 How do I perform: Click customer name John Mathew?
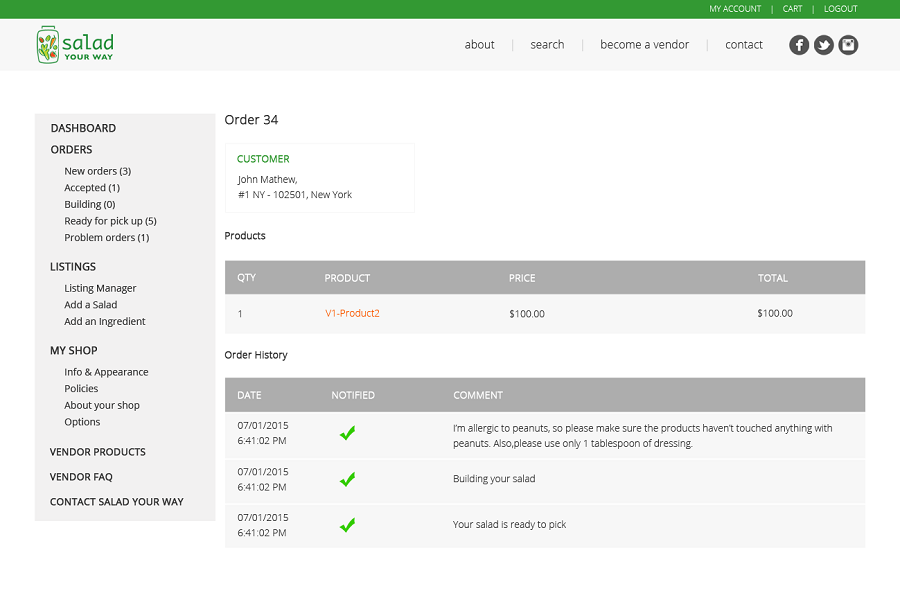[267, 180]
